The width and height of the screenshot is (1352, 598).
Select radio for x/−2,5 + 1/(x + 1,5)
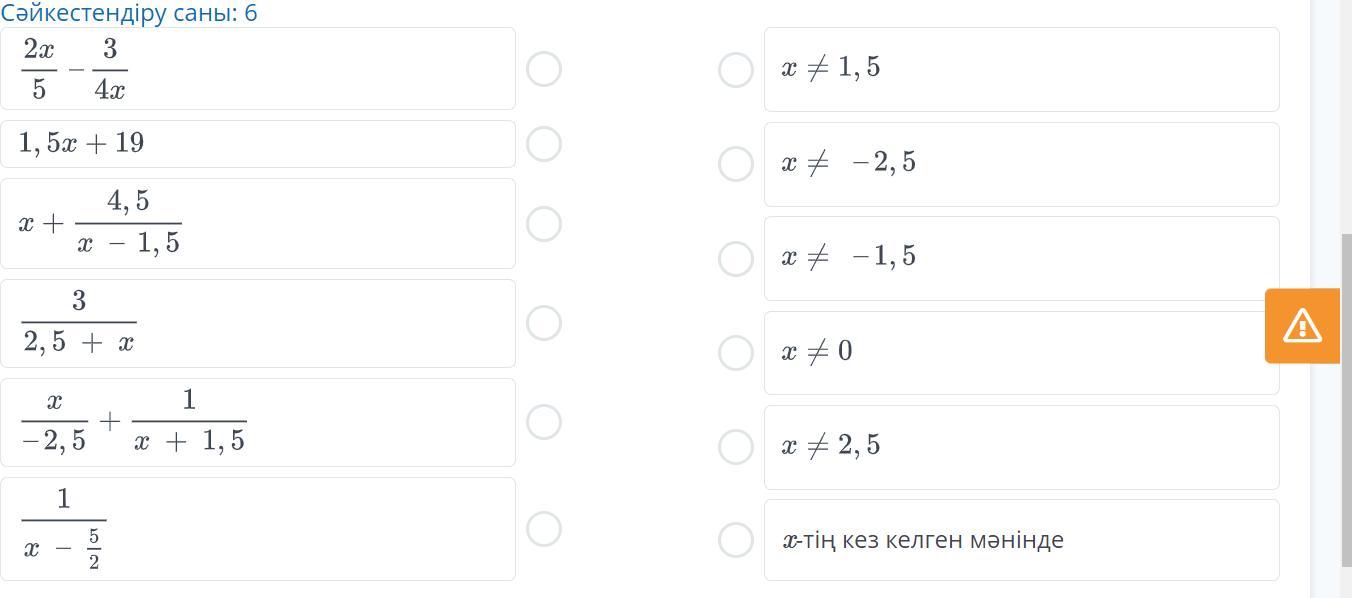(x=543, y=422)
